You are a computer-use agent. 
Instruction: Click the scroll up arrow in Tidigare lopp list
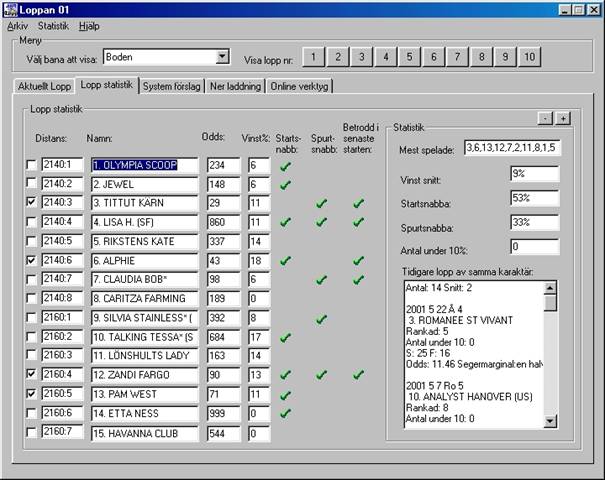pyautogui.click(x=550, y=288)
